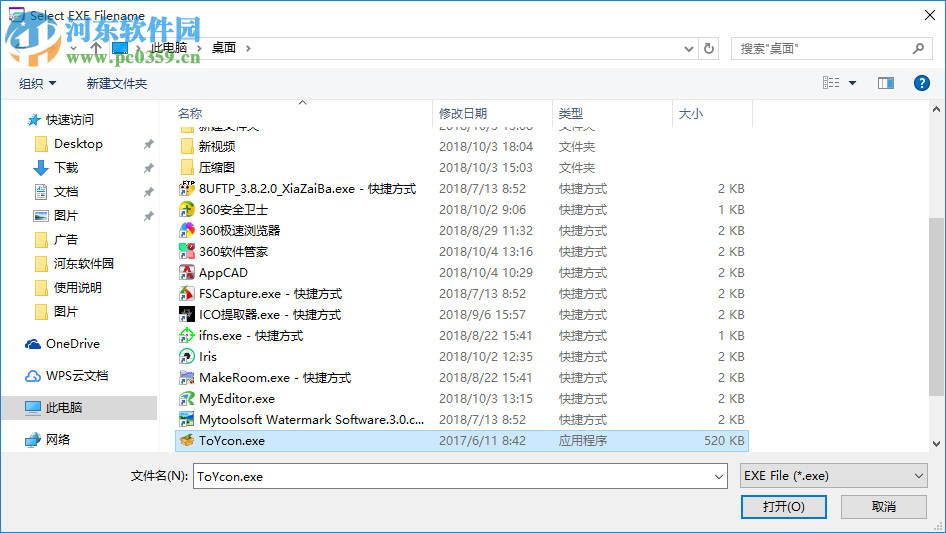
Task: Select 此电脑 in the navigation pane
Action: 78,407
